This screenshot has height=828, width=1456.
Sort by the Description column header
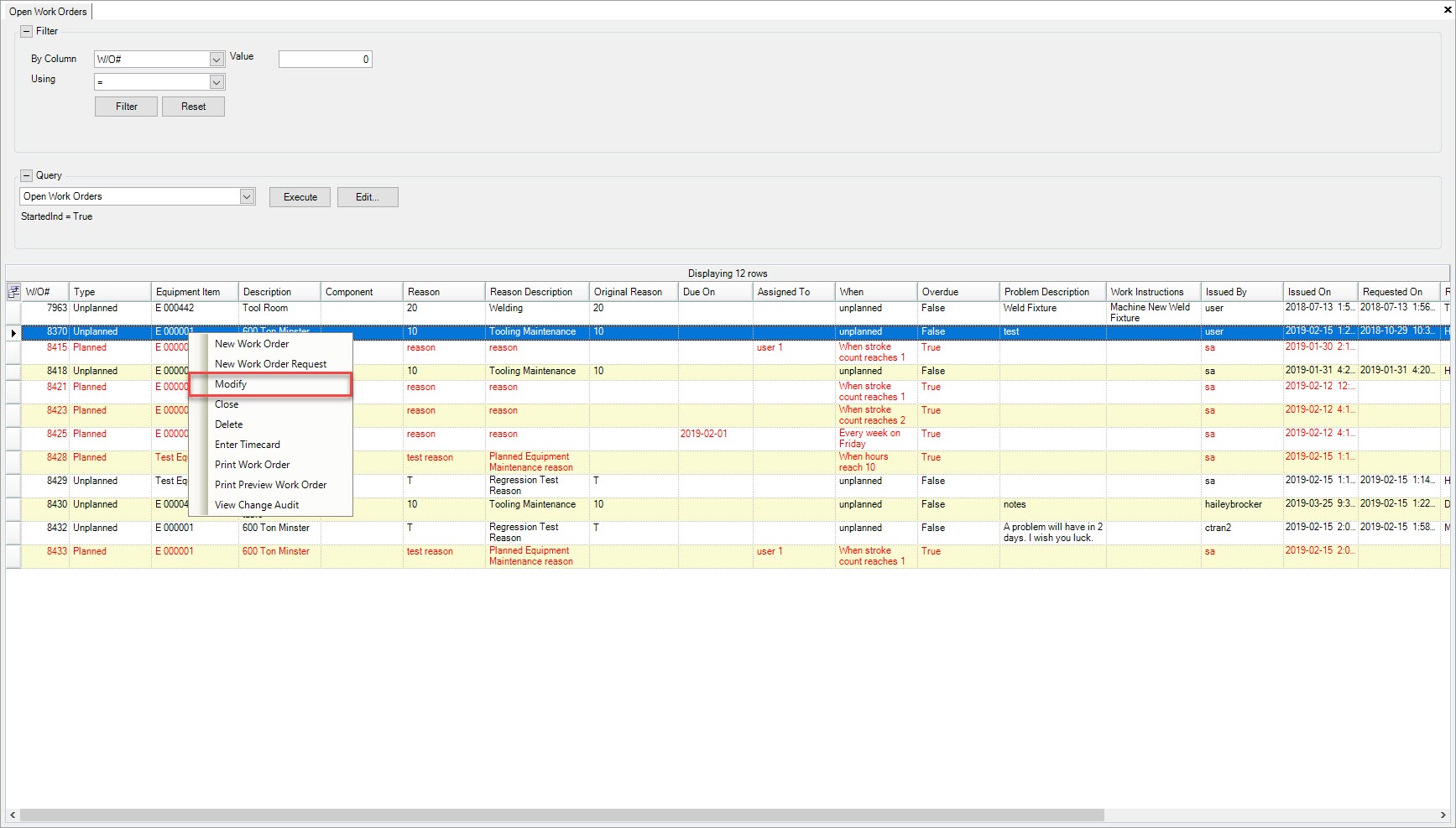pos(279,292)
